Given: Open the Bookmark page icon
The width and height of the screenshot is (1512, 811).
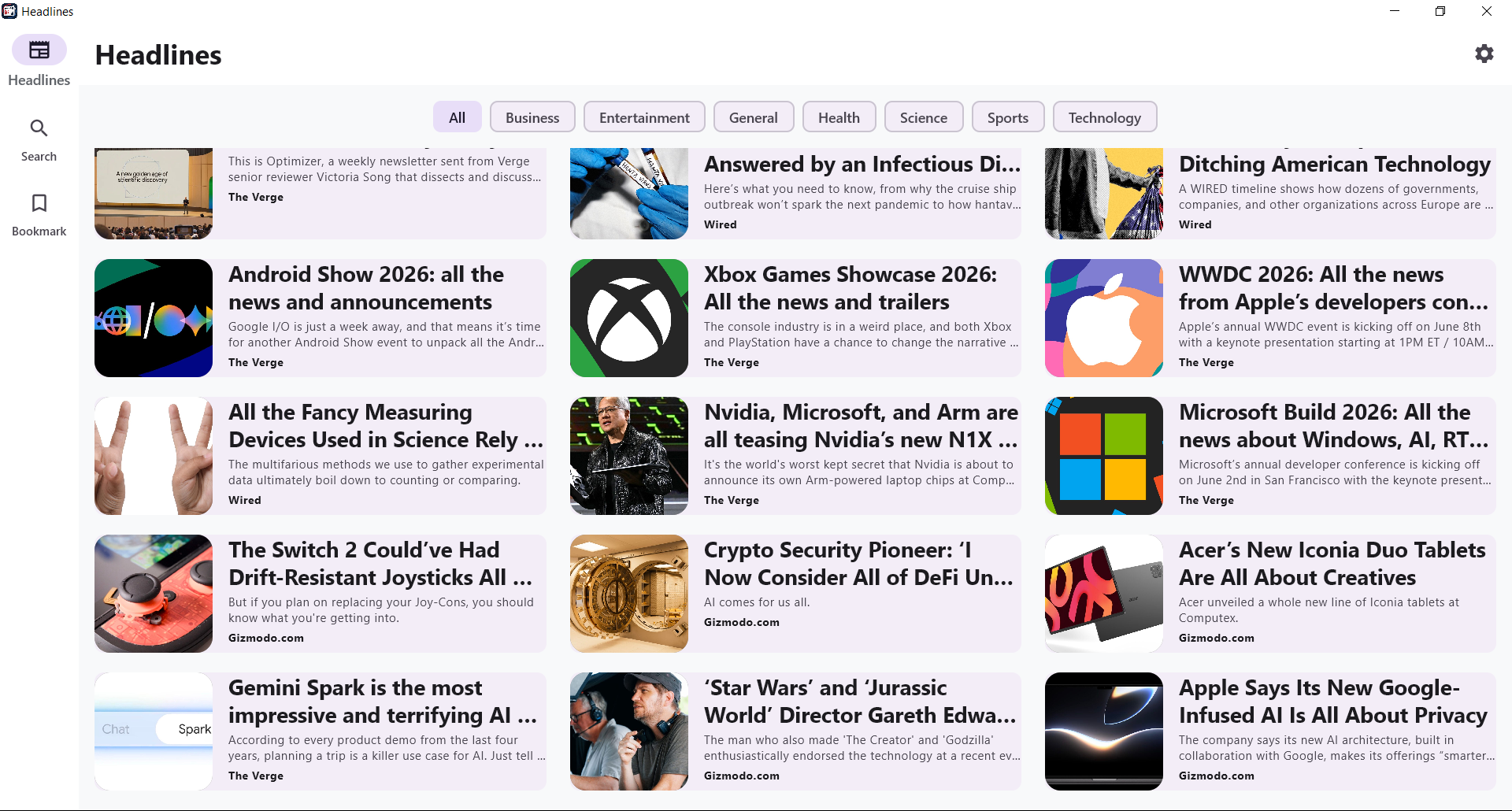Looking at the screenshot, I should (x=39, y=203).
